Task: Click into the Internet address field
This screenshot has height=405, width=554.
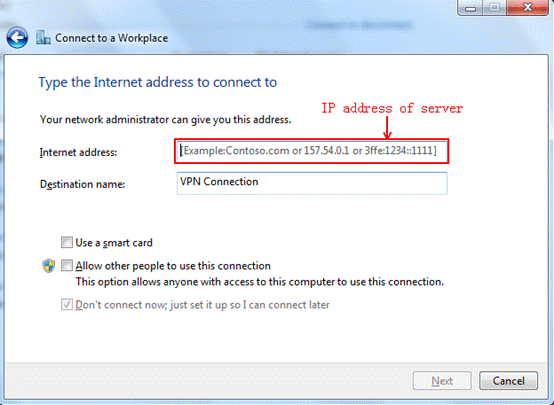Action: (312, 151)
